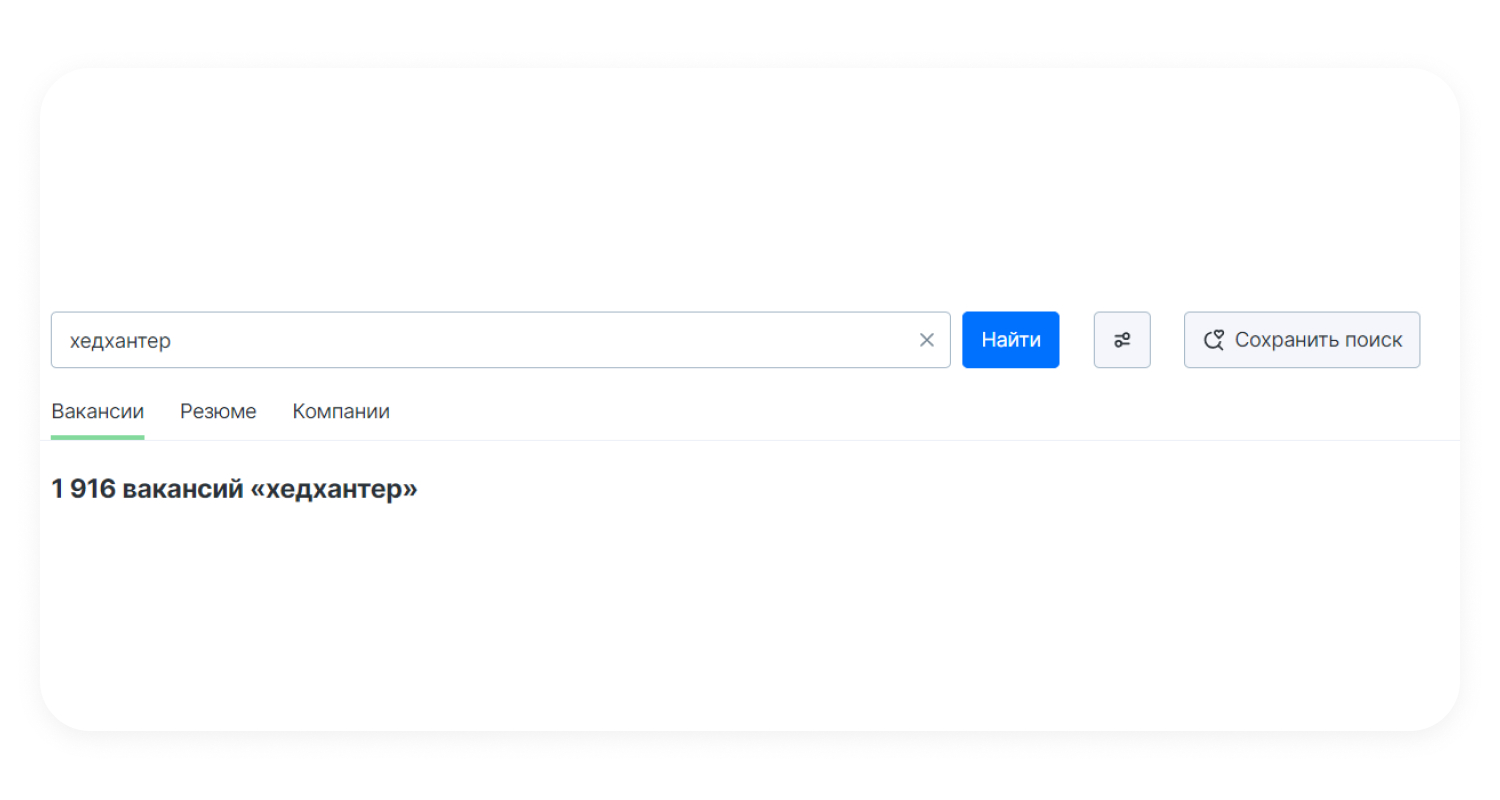The height and width of the screenshot is (800, 1500).
Task: Click the green-underlined Вакансии tab
Action: pyautogui.click(x=97, y=411)
